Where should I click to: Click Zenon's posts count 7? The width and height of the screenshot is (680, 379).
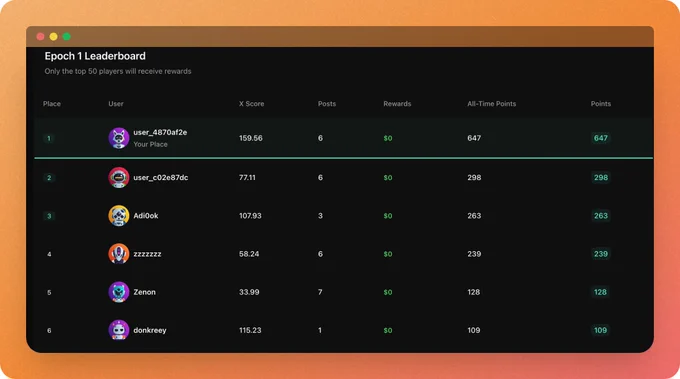point(320,292)
